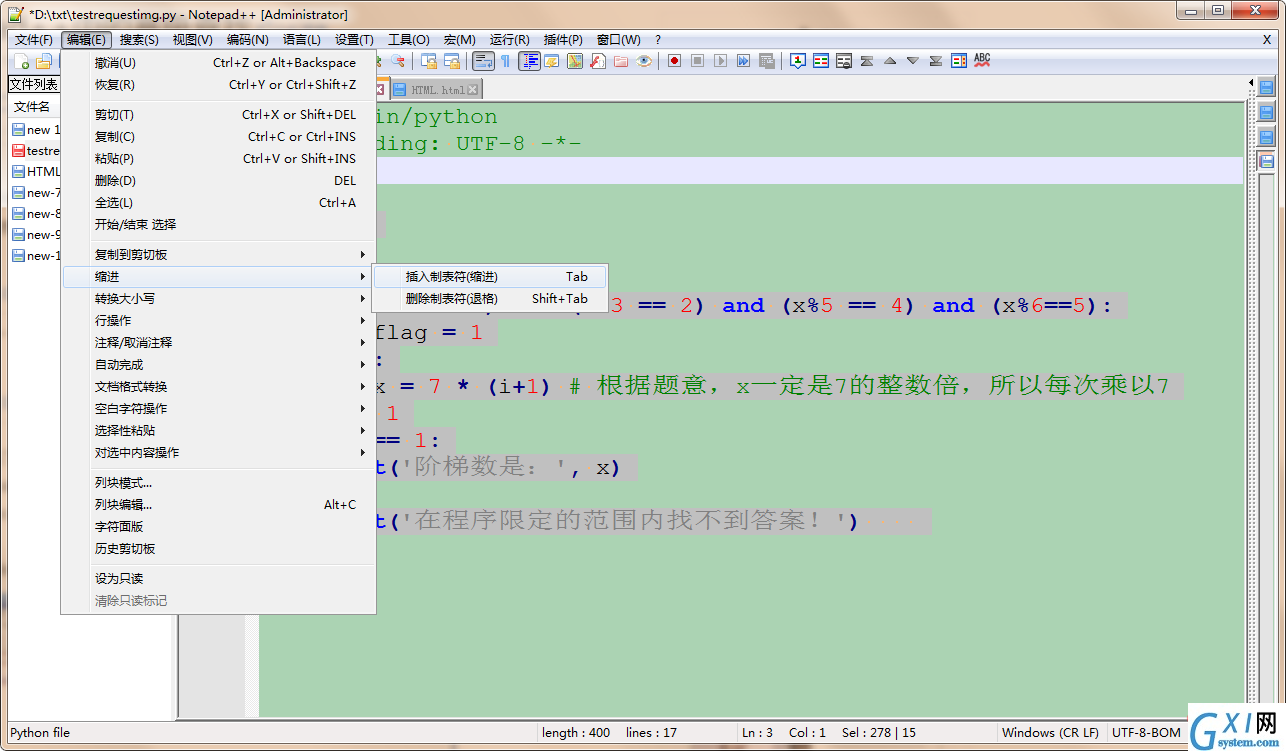This screenshot has height=751, width=1286.
Task: Click UTF-8-BOM encoding in status bar
Action: (1146, 733)
